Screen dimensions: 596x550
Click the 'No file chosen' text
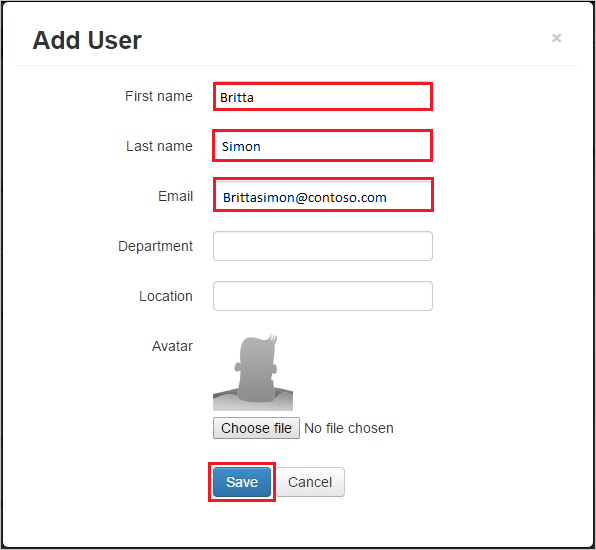click(x=349, y=428)
